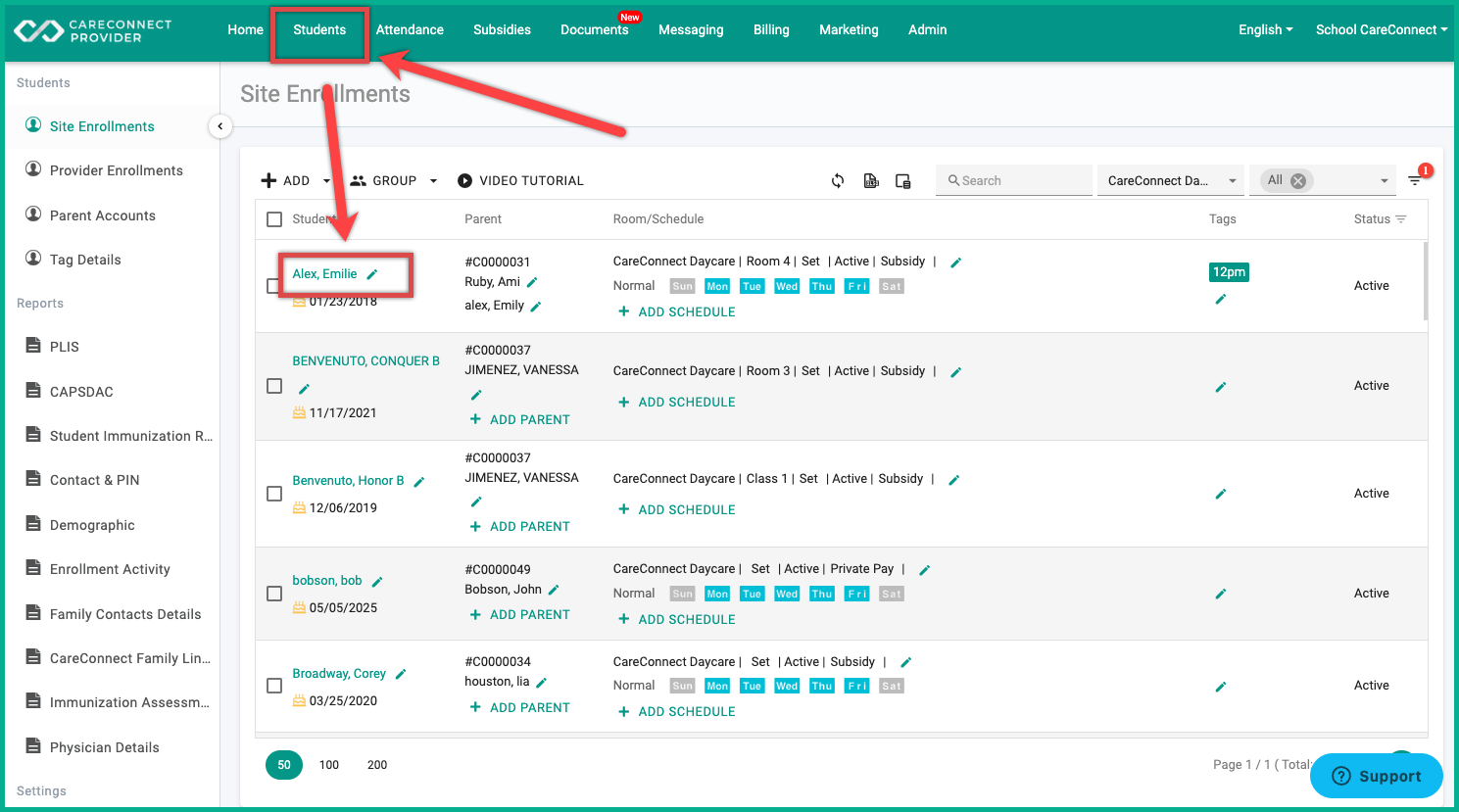This screenshot has width=1459, height=812.
Task: Edit Broadway, Corey student pencil icon
Action: (401, 675)
